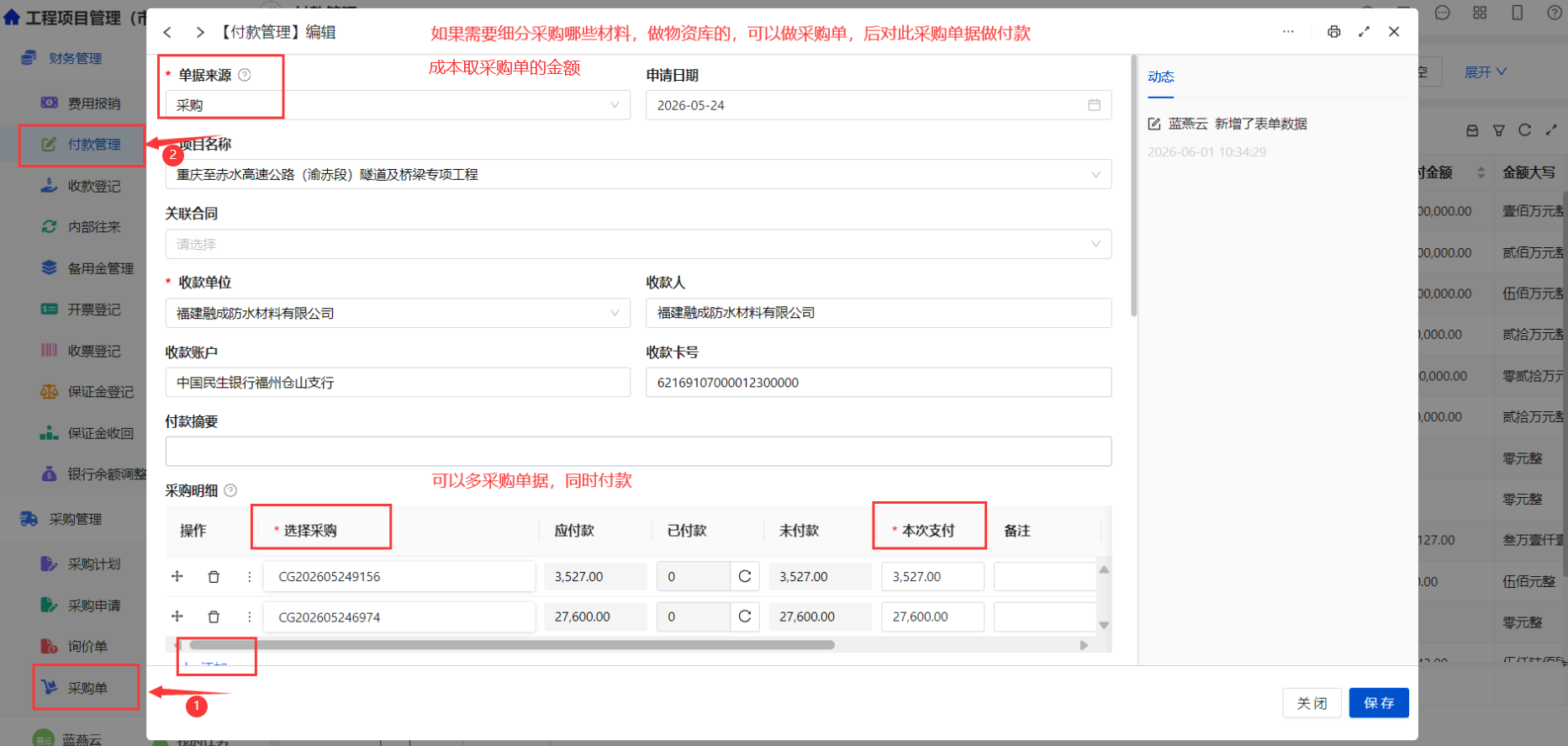Click help icon beside 单据来源
The width and height of the screenshot is (1568, 746).
coord(245,75)
